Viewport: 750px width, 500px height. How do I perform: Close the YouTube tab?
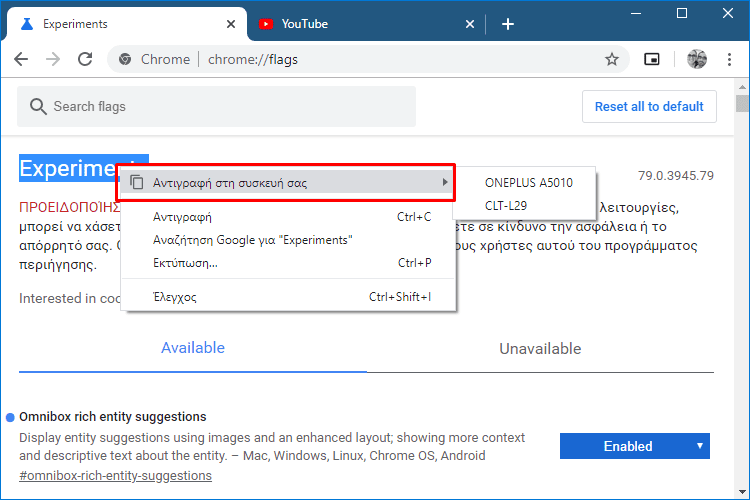pos(470,24)
